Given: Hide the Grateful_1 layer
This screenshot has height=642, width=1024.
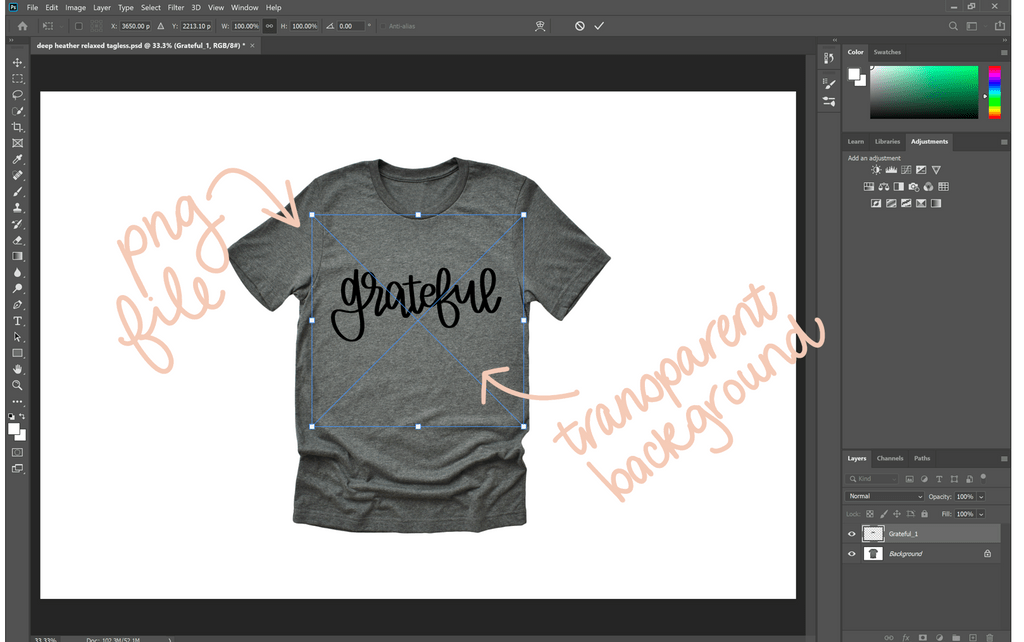Looking at the screenshot, I should [x=852, y=533].
